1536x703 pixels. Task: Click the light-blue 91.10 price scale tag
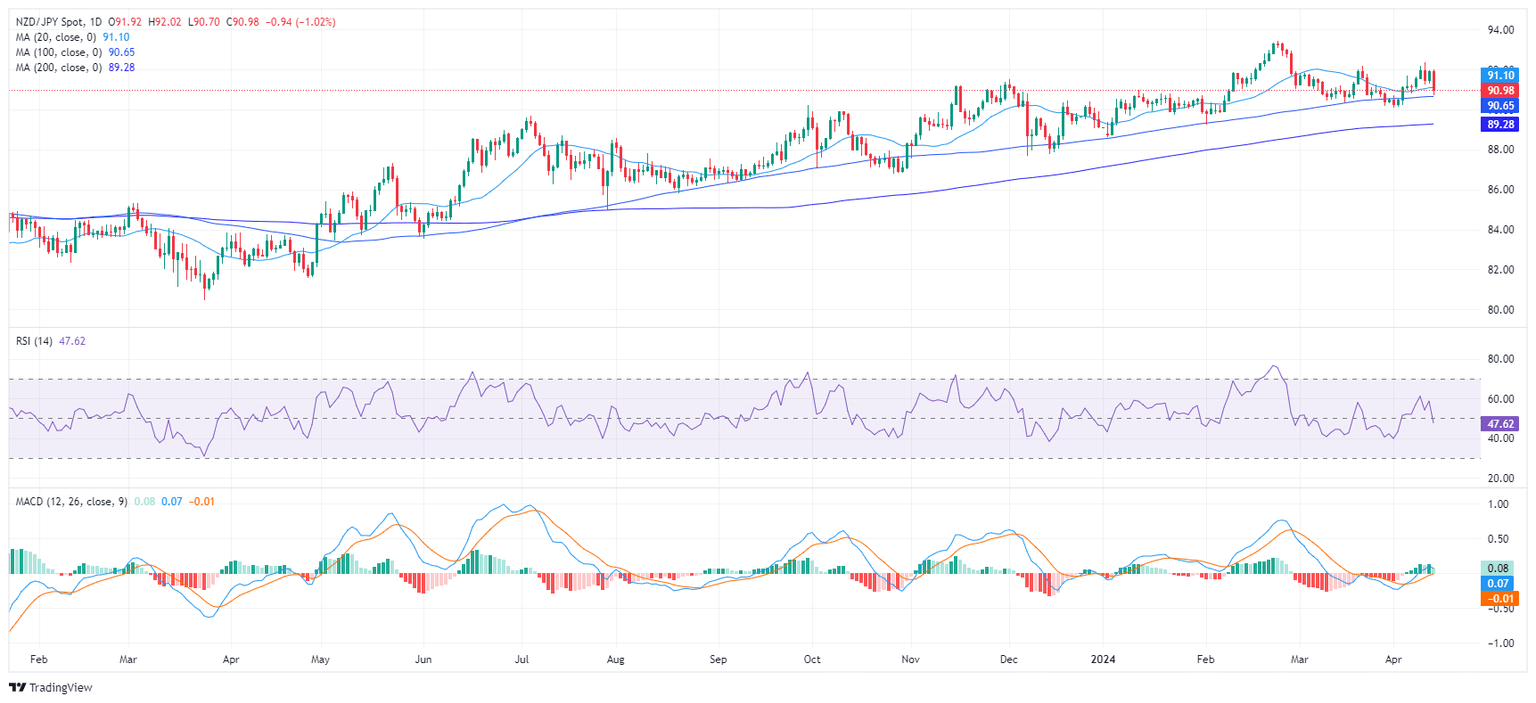[1498, 74]
